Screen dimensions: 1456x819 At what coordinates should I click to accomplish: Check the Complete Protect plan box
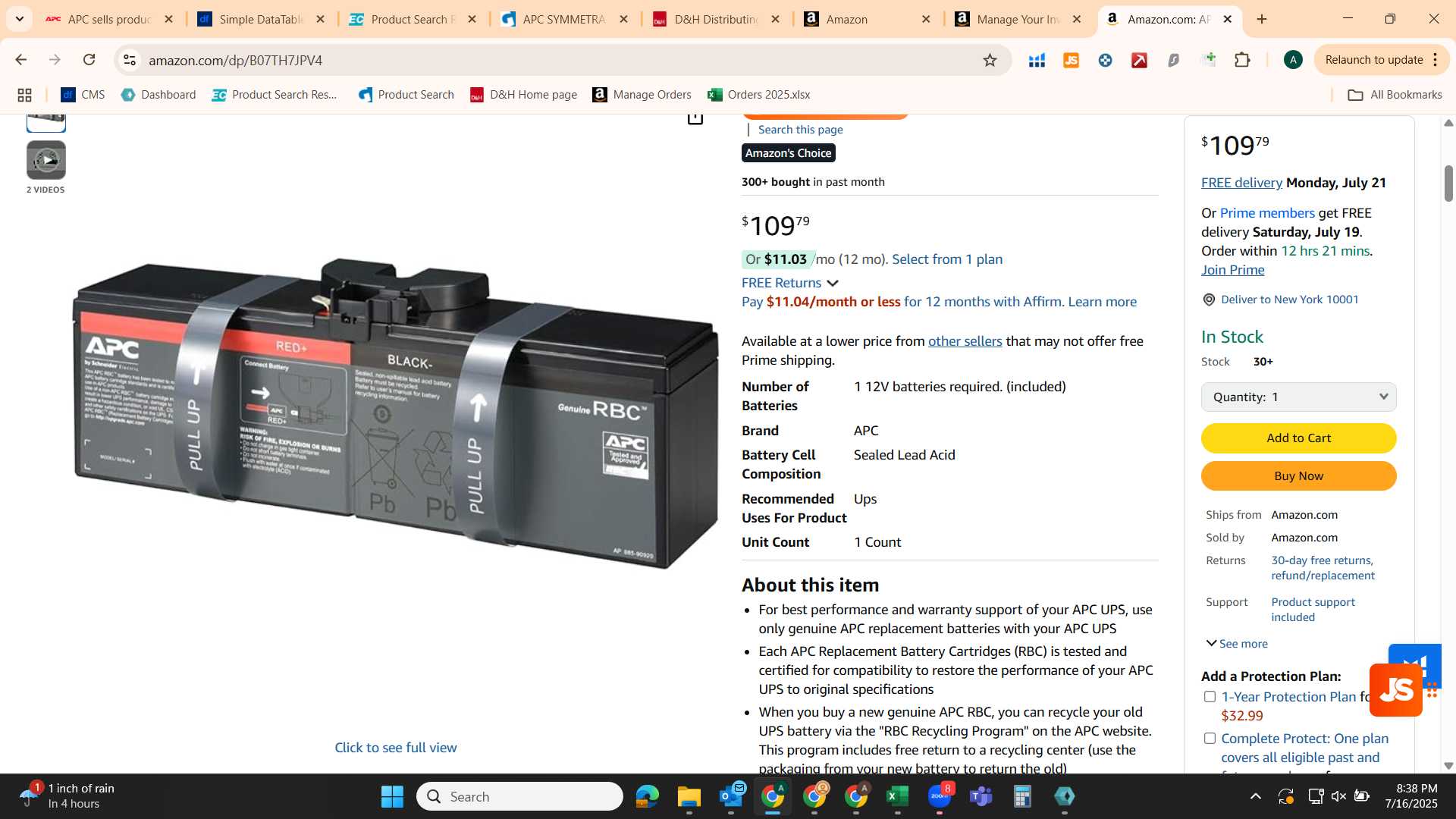click(x=1210, y=739)
